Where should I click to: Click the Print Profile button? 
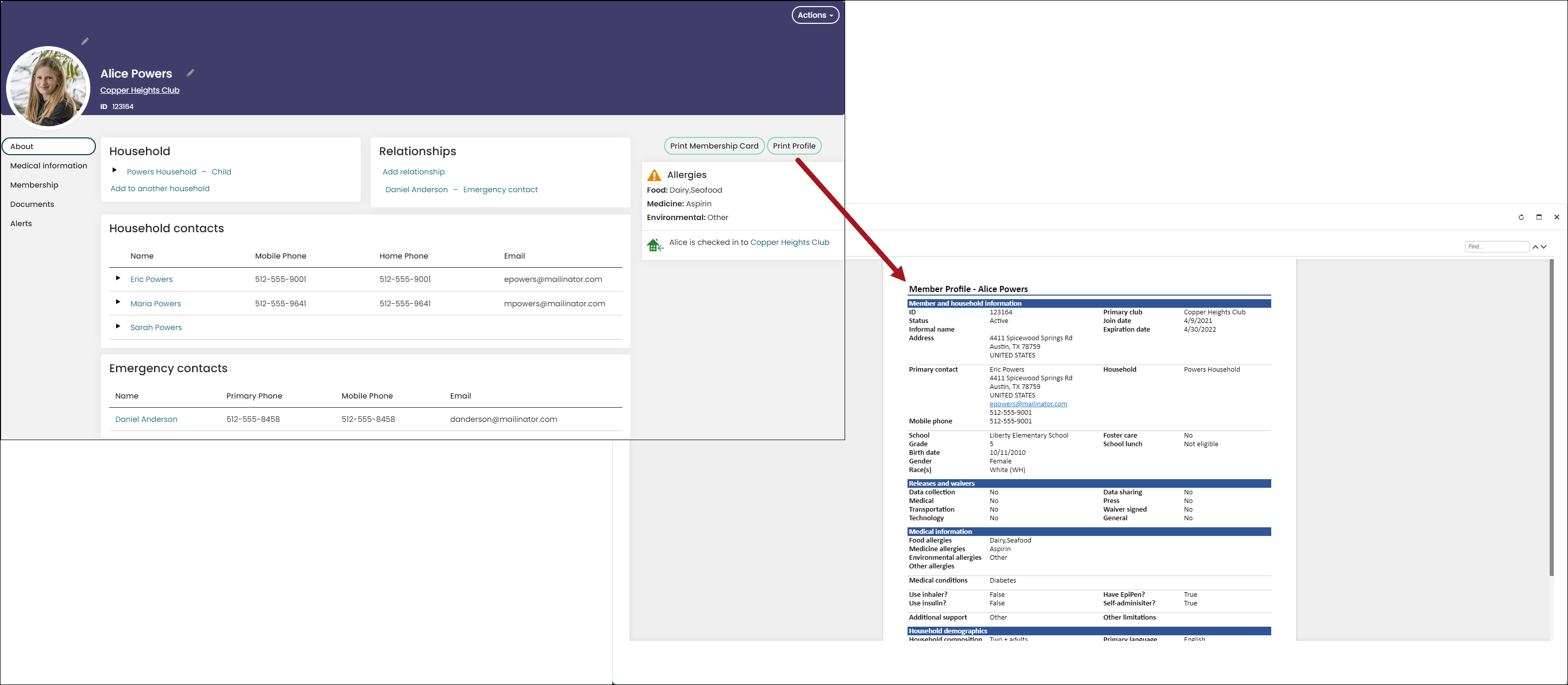794,146
